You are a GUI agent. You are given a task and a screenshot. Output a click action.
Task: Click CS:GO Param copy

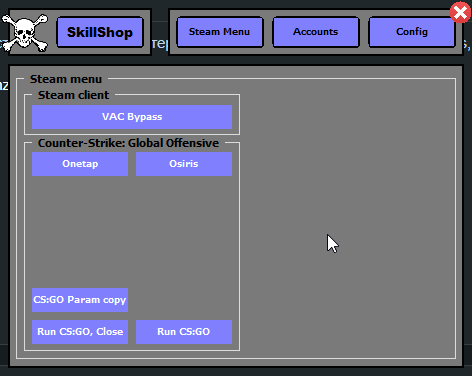[x=80, y=300]
